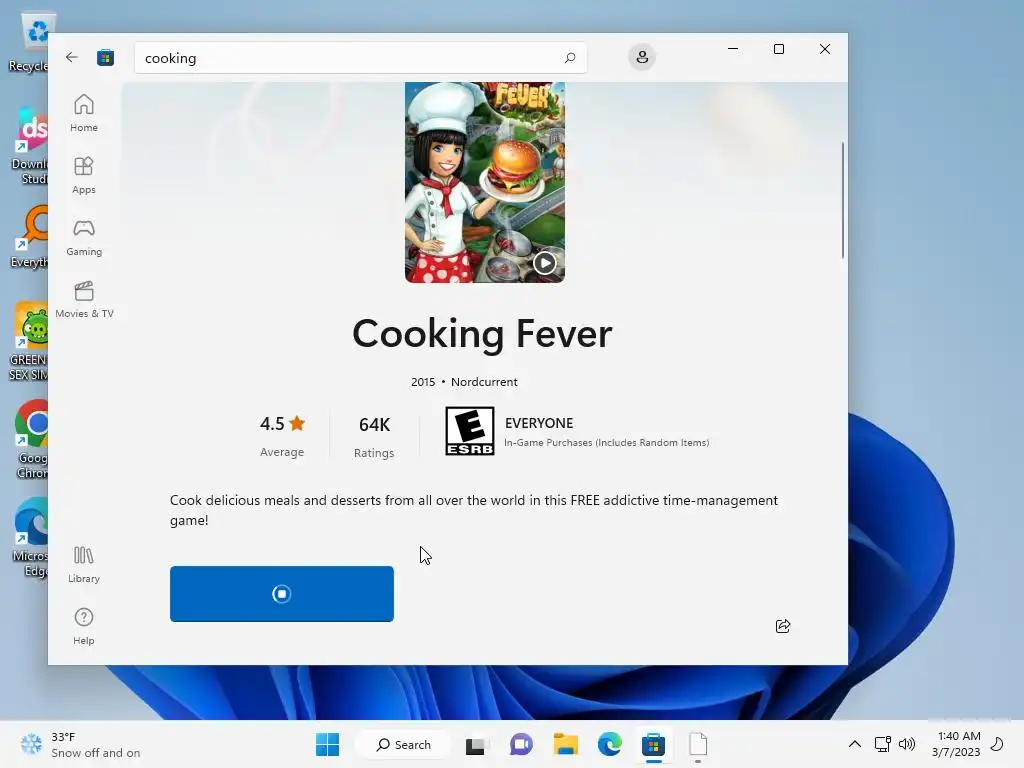Viewport: 1024px width, 768px height.
Task: Close the Microsoft Store window
Action: (825, 49)
